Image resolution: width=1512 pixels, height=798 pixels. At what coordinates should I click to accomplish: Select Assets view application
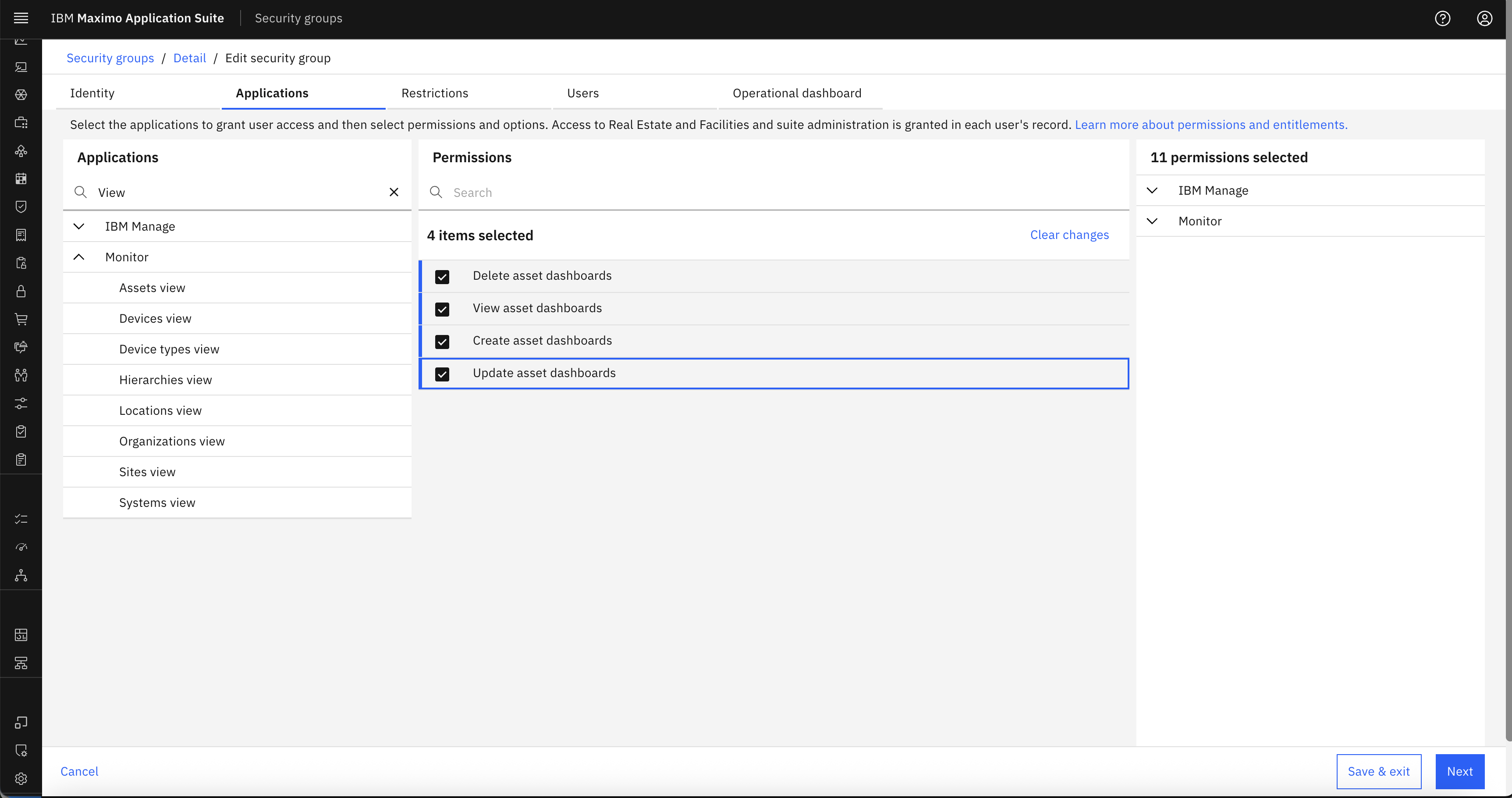[237, 288]
